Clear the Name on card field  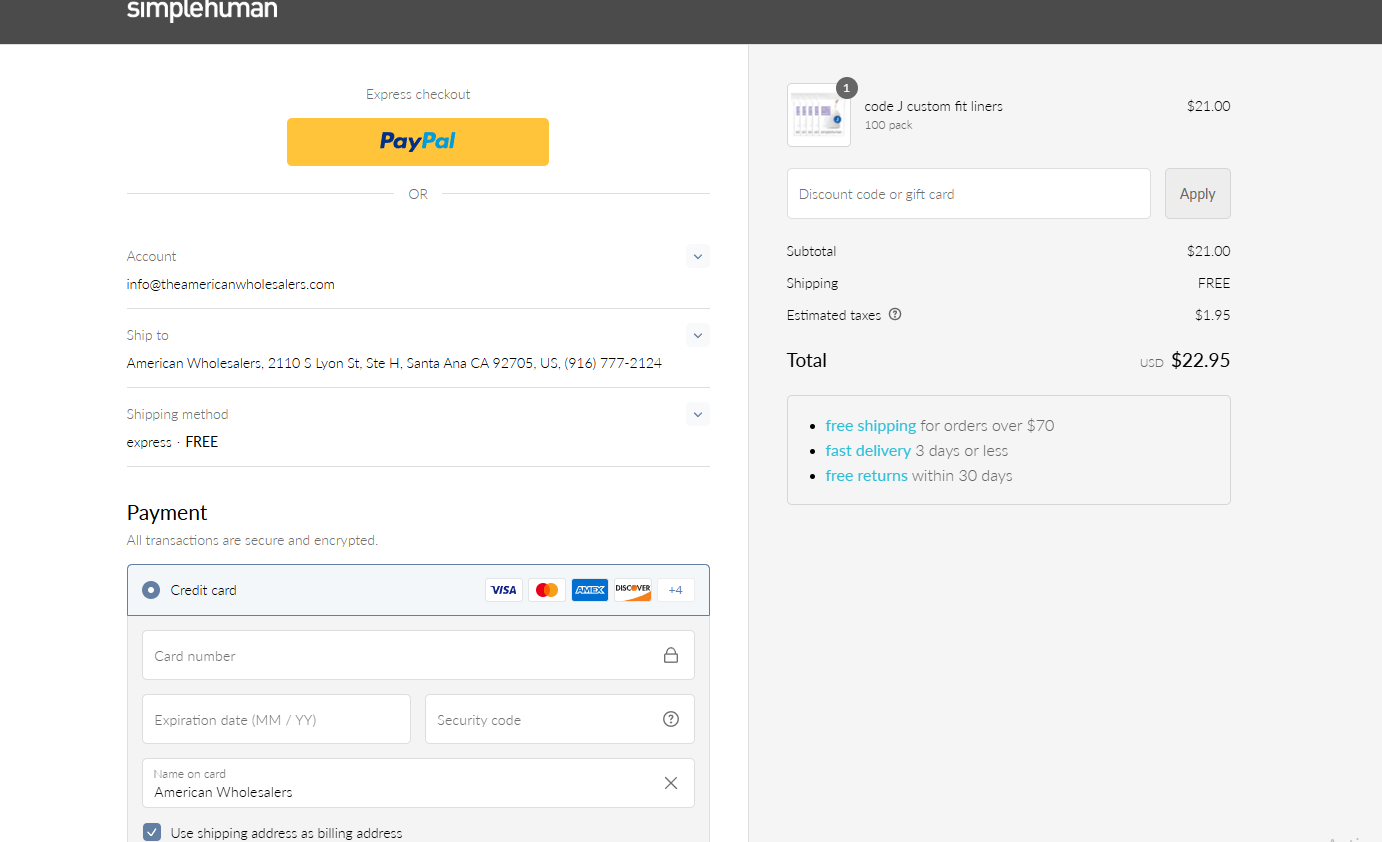[x=671, y=783]
